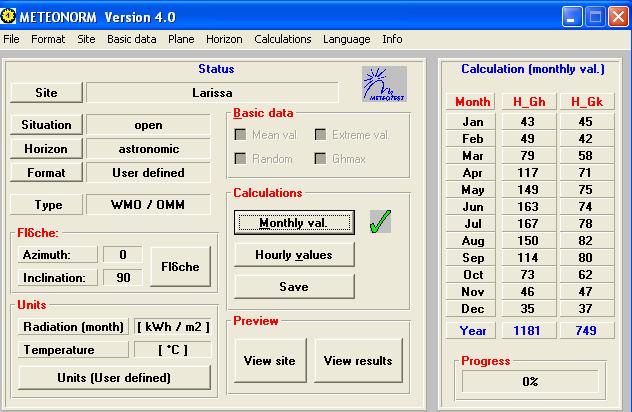Open the File menu
Screen dimensions: 632x412
11,39
